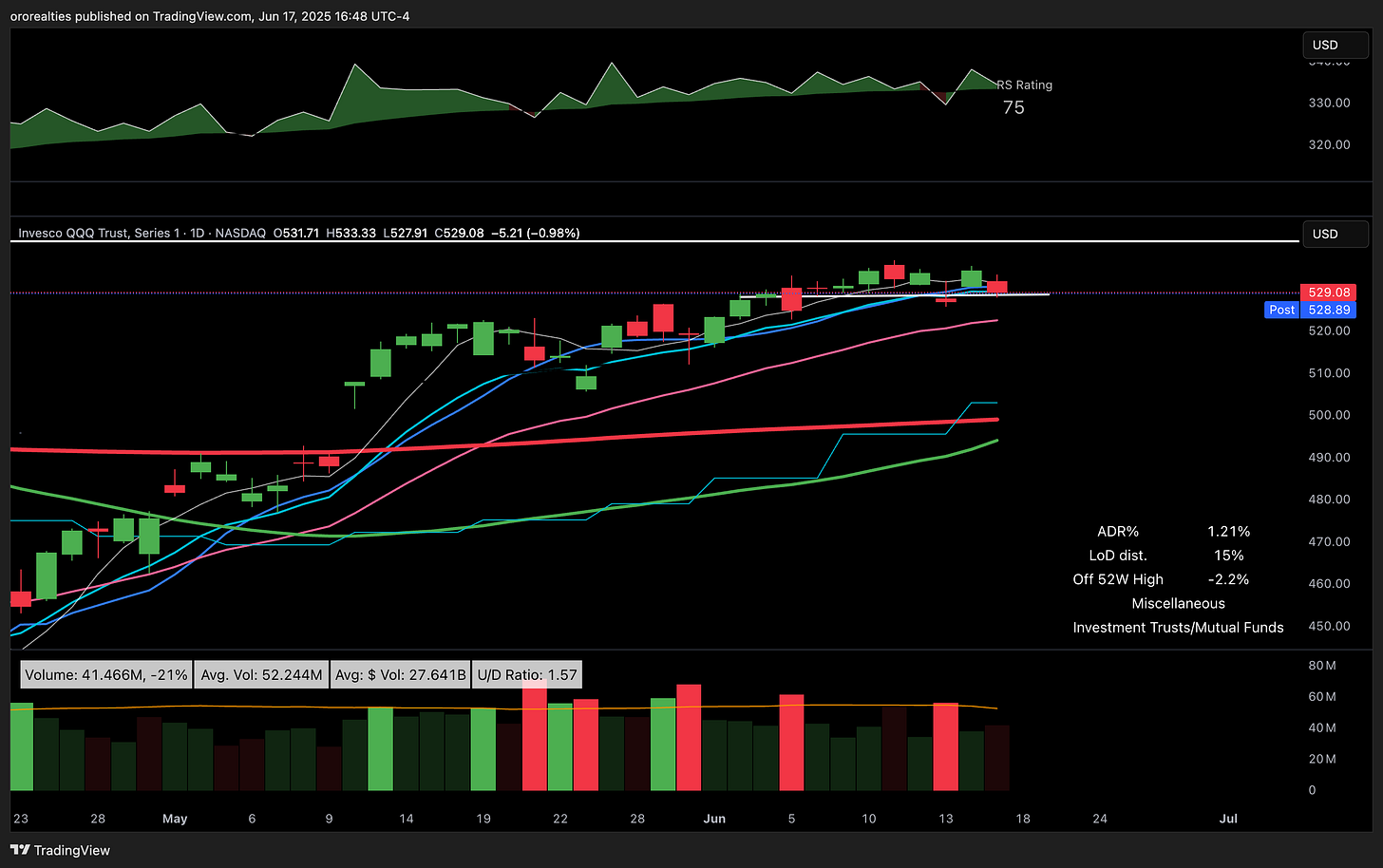Click the Avg. Vol: 52.244M box
This screenshot has height=868, width=1383.
[x=261, y=674]
